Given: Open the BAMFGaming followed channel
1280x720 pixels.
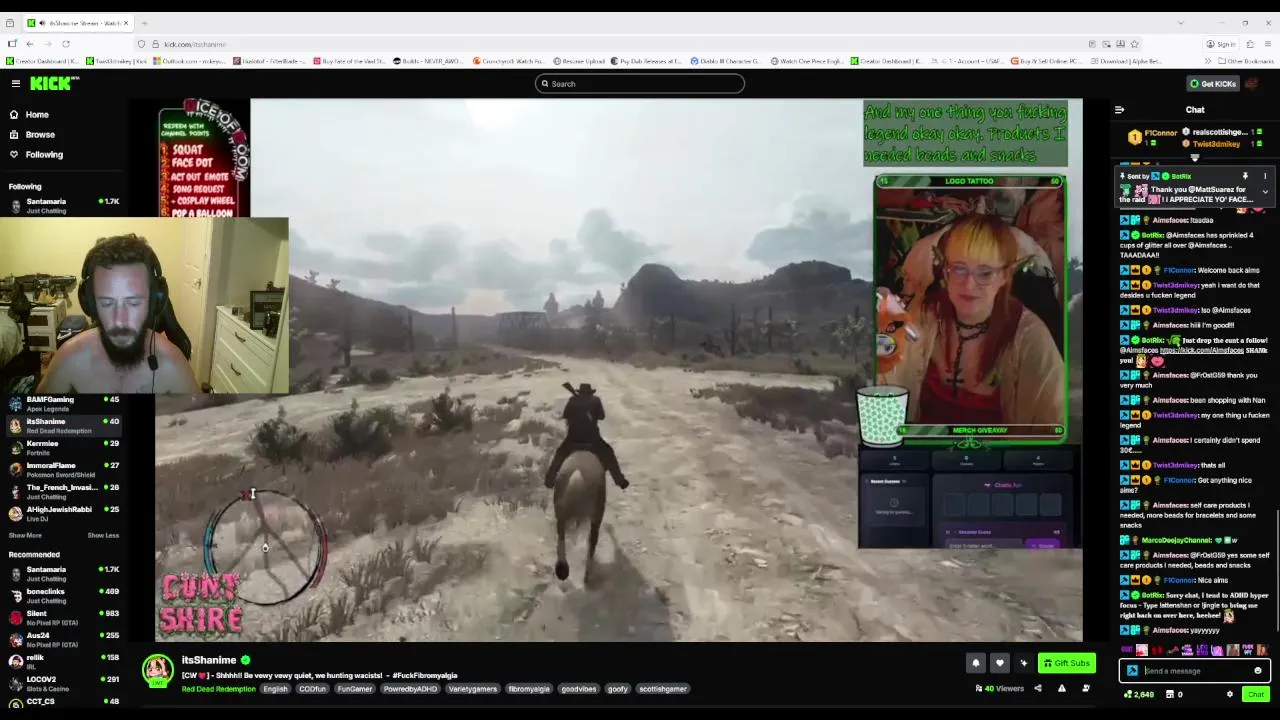Looking at the screenshot, I should click(64, 404).
